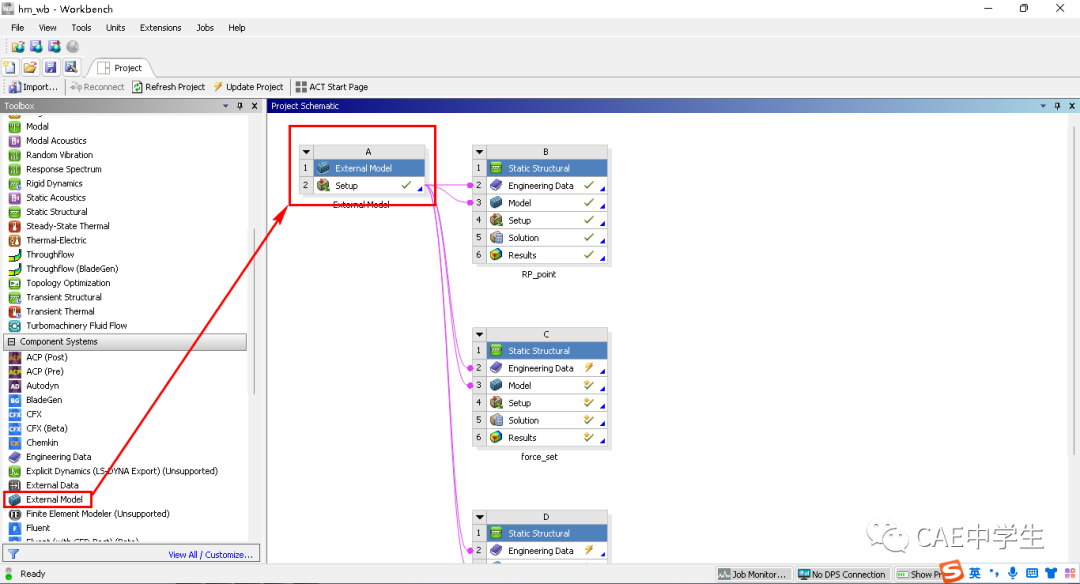Open the Sogou soft keyboard icon
1080x584 pixels.
[1032, 573]
